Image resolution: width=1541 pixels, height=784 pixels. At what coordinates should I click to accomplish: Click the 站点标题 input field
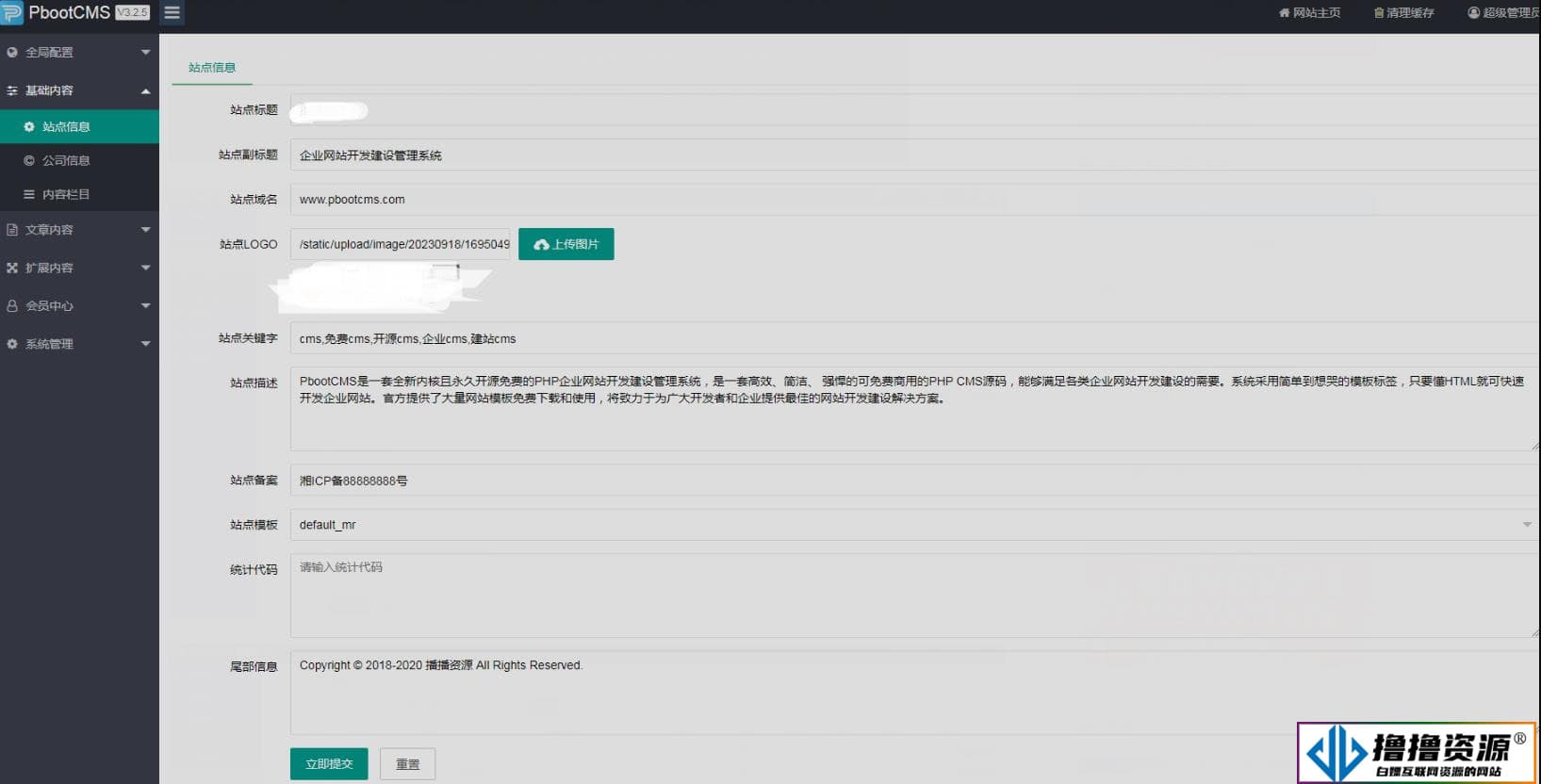[x=914, y=110]
